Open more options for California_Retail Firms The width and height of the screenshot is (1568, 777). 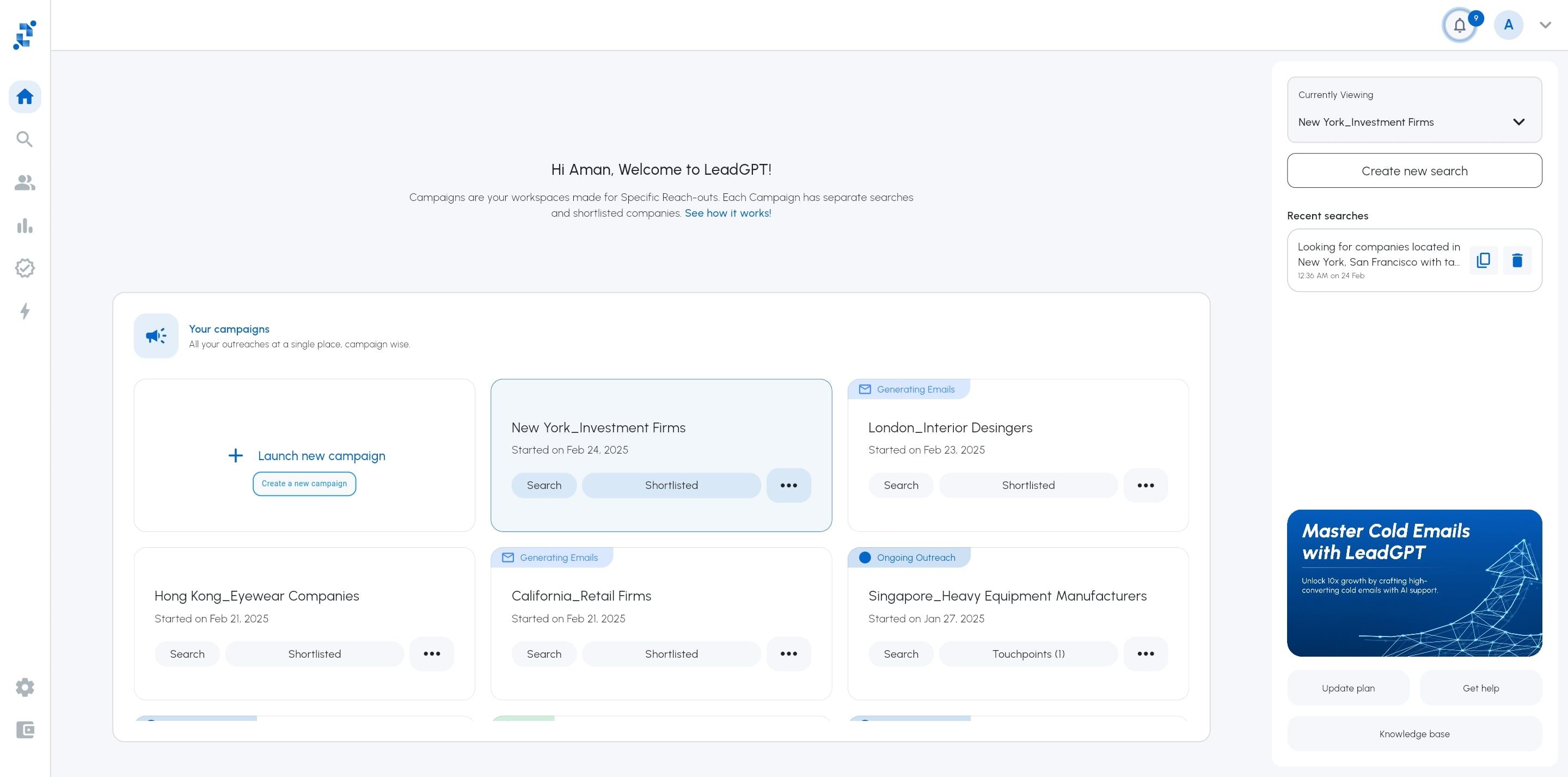(x=788, y=653)
